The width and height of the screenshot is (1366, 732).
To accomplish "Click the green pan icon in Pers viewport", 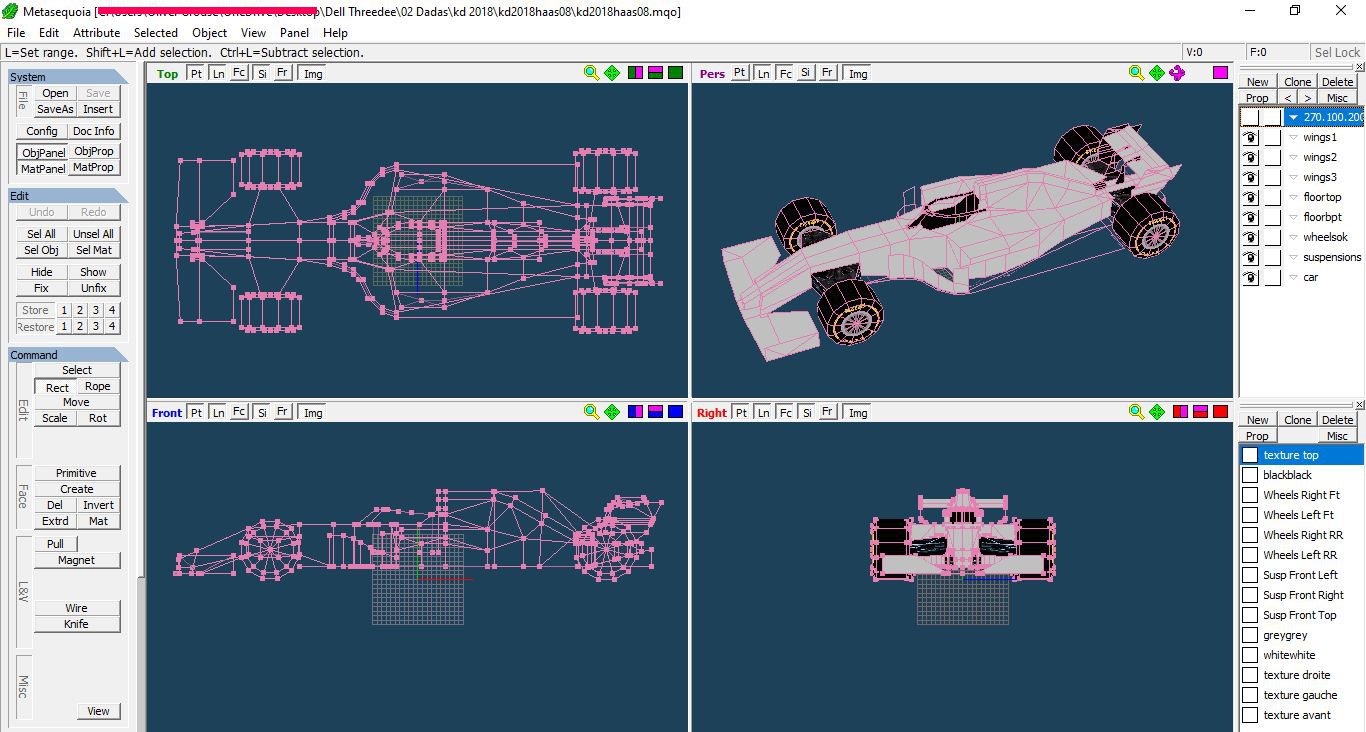I will (x=1157, y=73).
